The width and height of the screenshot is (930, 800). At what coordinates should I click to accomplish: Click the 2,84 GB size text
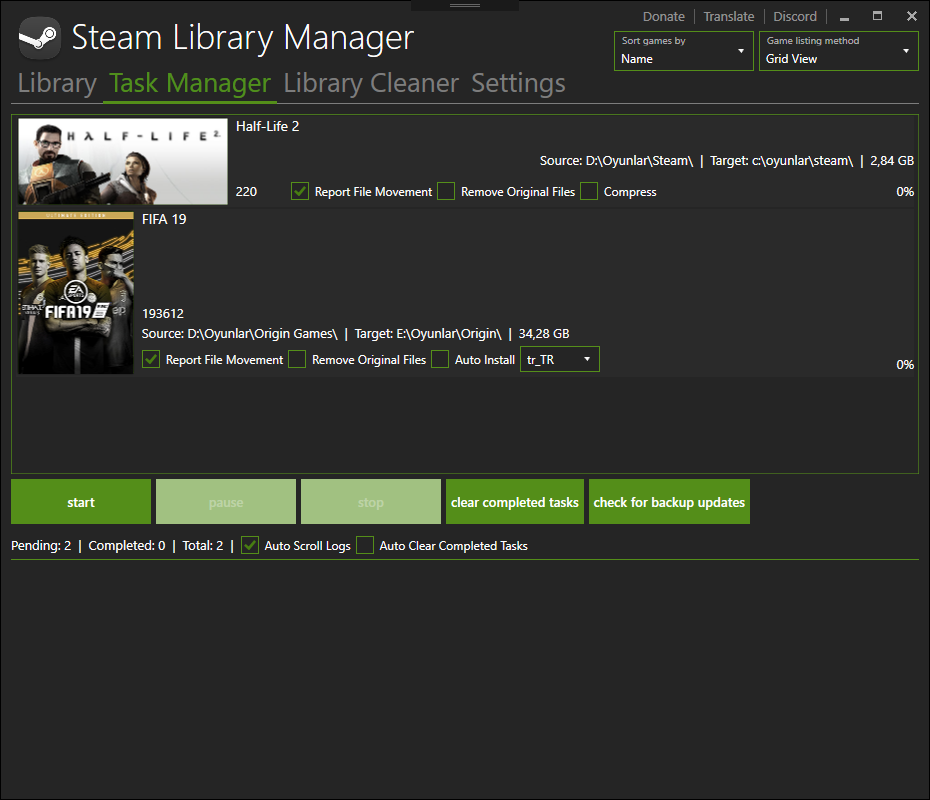892,161
